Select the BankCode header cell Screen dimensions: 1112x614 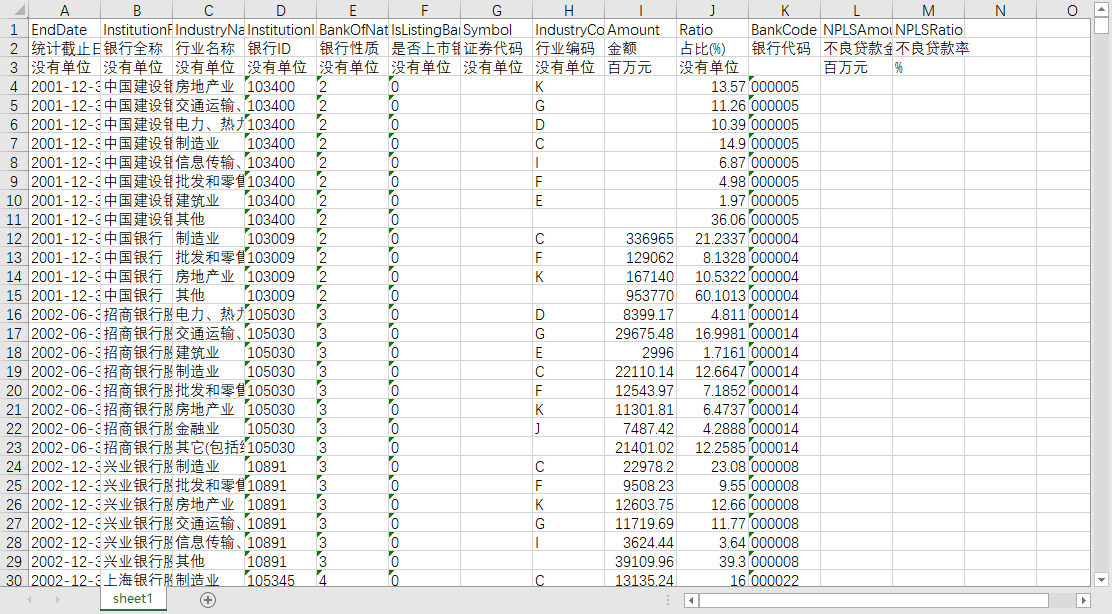coord(784,30)
